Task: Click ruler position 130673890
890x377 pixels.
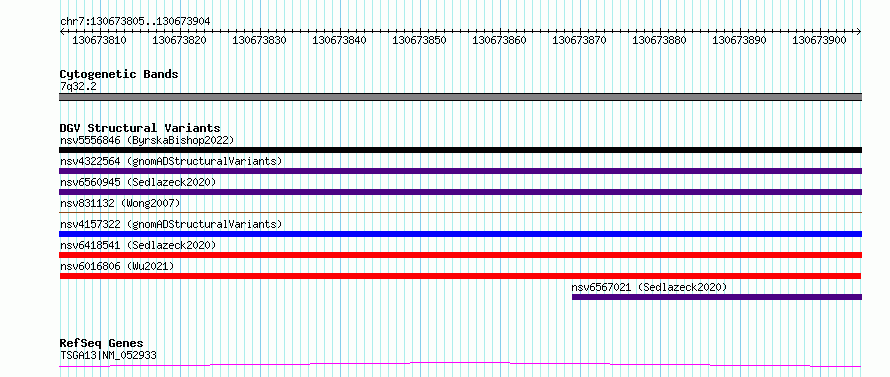Action: tap(740, 40)
